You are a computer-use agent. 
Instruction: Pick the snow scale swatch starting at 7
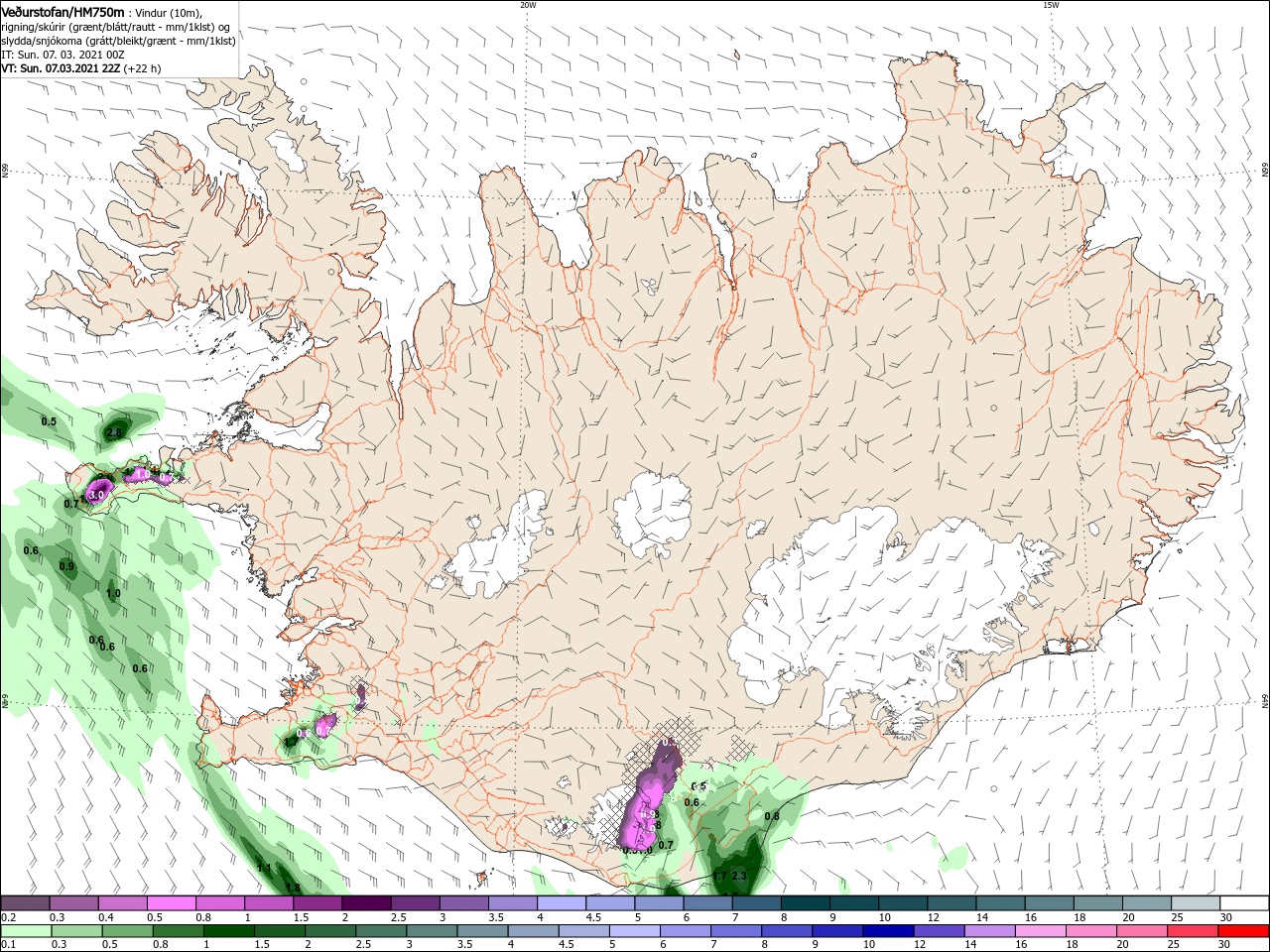point(758,903)
